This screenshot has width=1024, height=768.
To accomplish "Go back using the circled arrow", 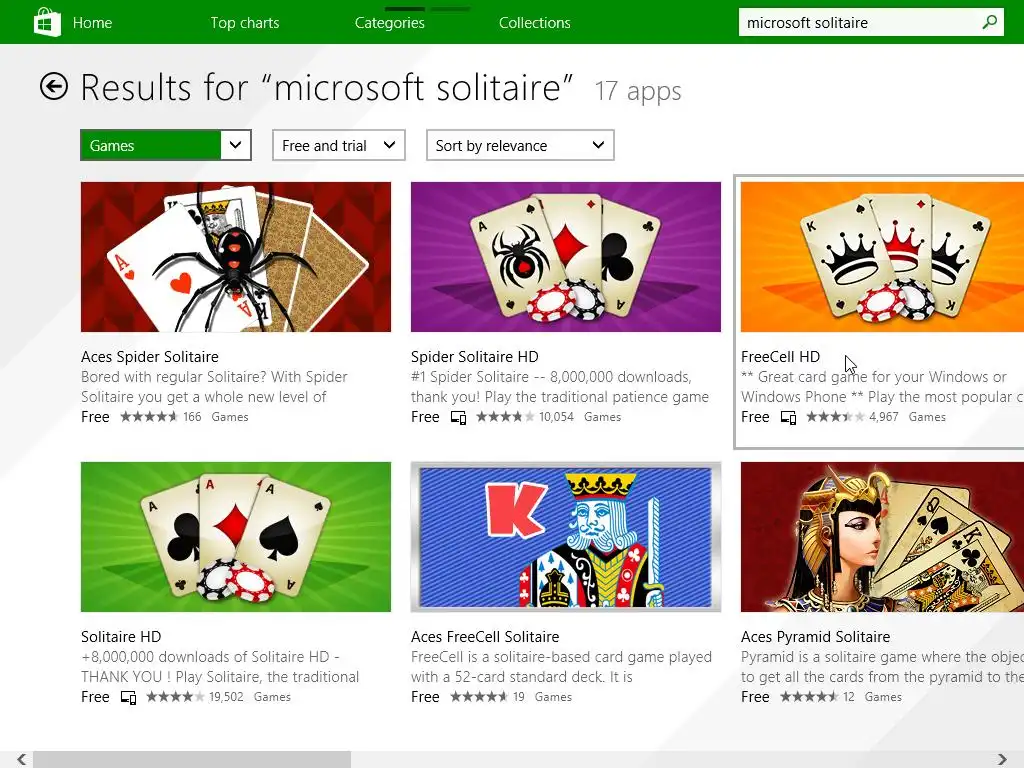I will [54, 86].
